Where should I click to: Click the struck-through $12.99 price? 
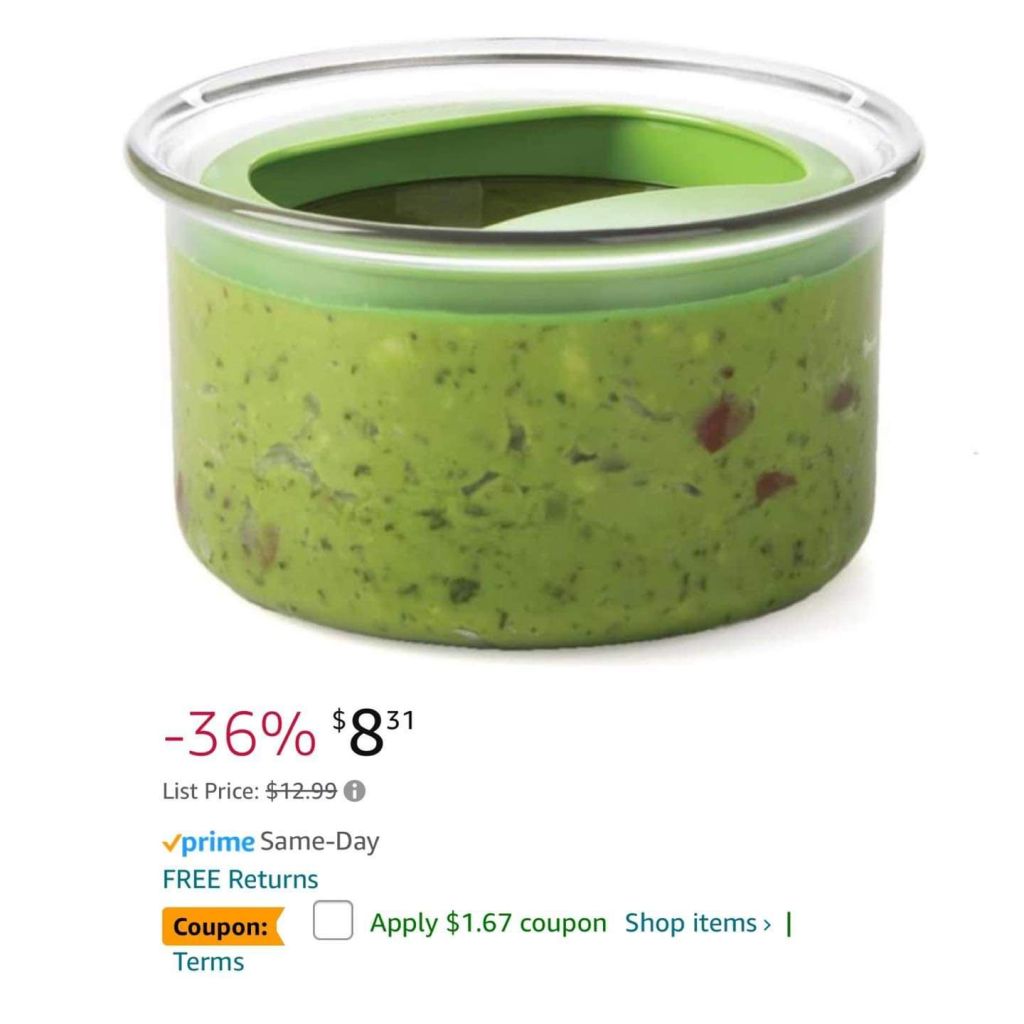[x=301, y=791]
